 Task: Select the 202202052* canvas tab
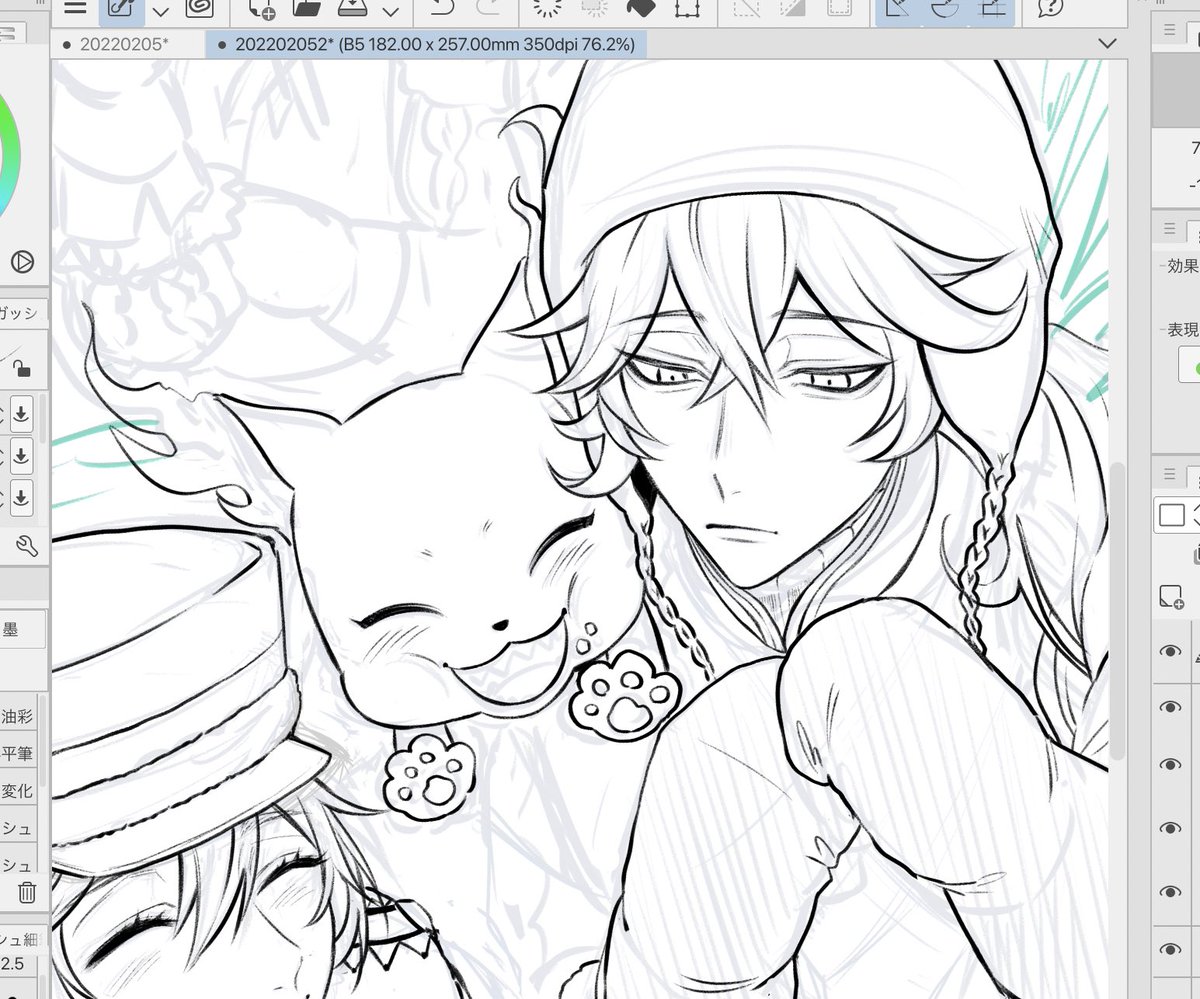pos(427,44)
